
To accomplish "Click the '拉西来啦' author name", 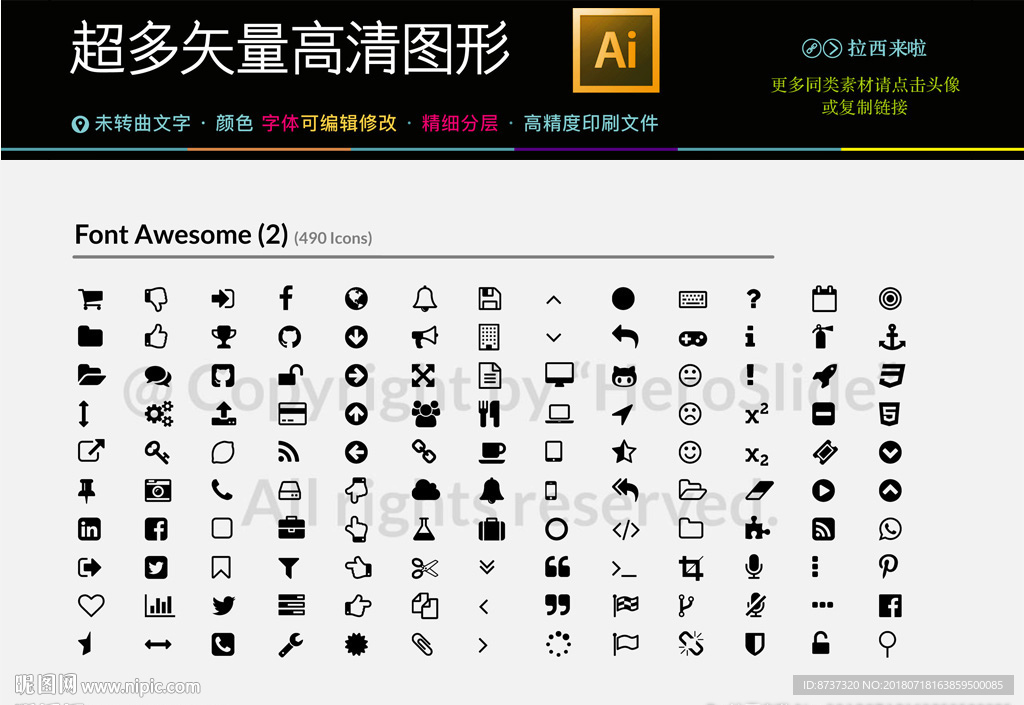I will pyautogui.click(x=887, y=48).
